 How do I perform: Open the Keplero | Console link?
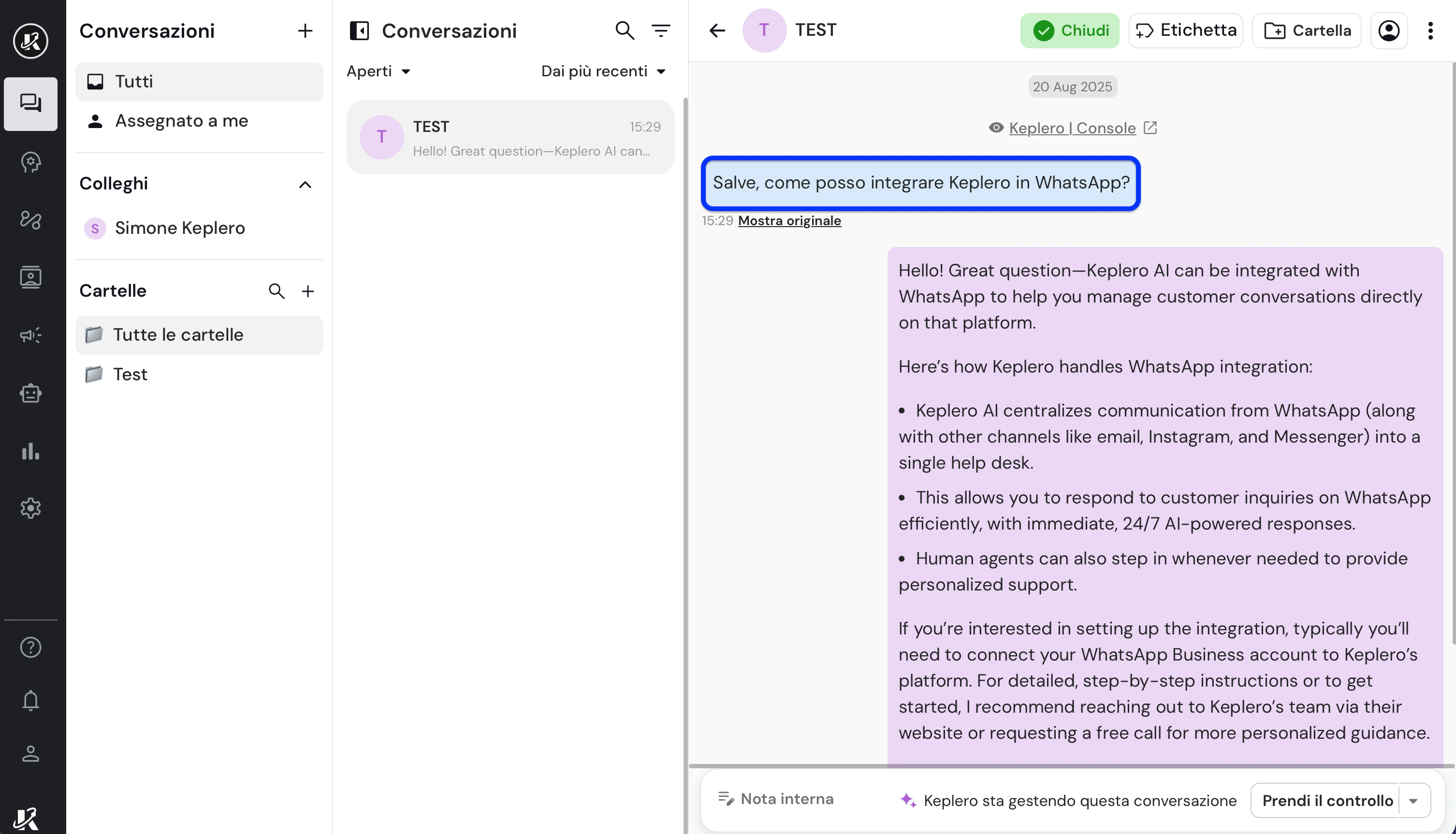pos(1072,128)
